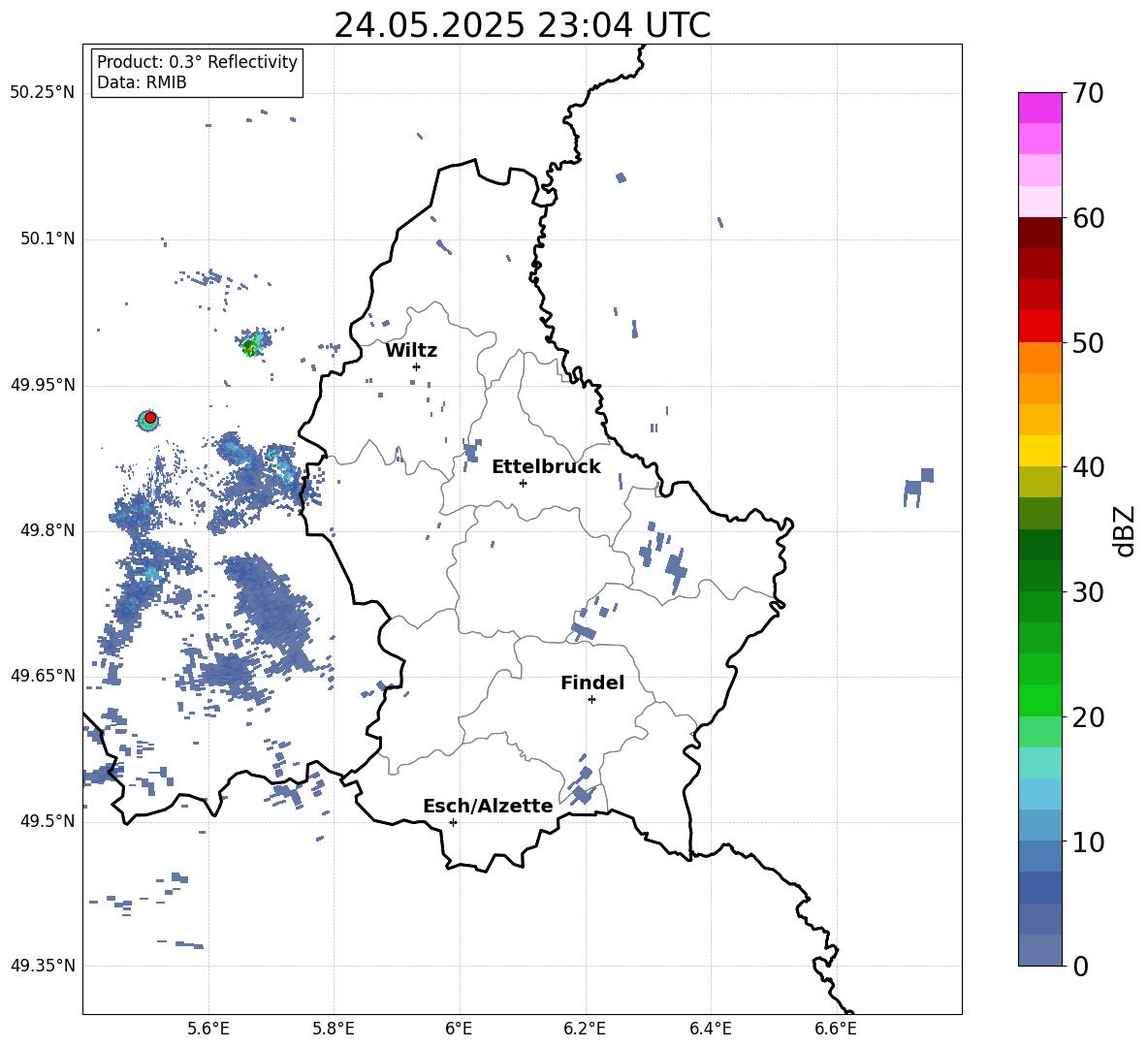Click the slate blue bottom colorbar swatch

click(1040, 950)
